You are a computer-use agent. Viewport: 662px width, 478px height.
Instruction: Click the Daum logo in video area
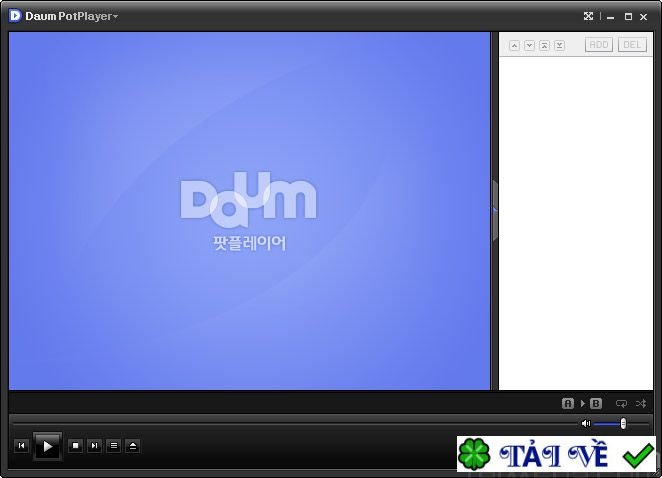point(248,200)
